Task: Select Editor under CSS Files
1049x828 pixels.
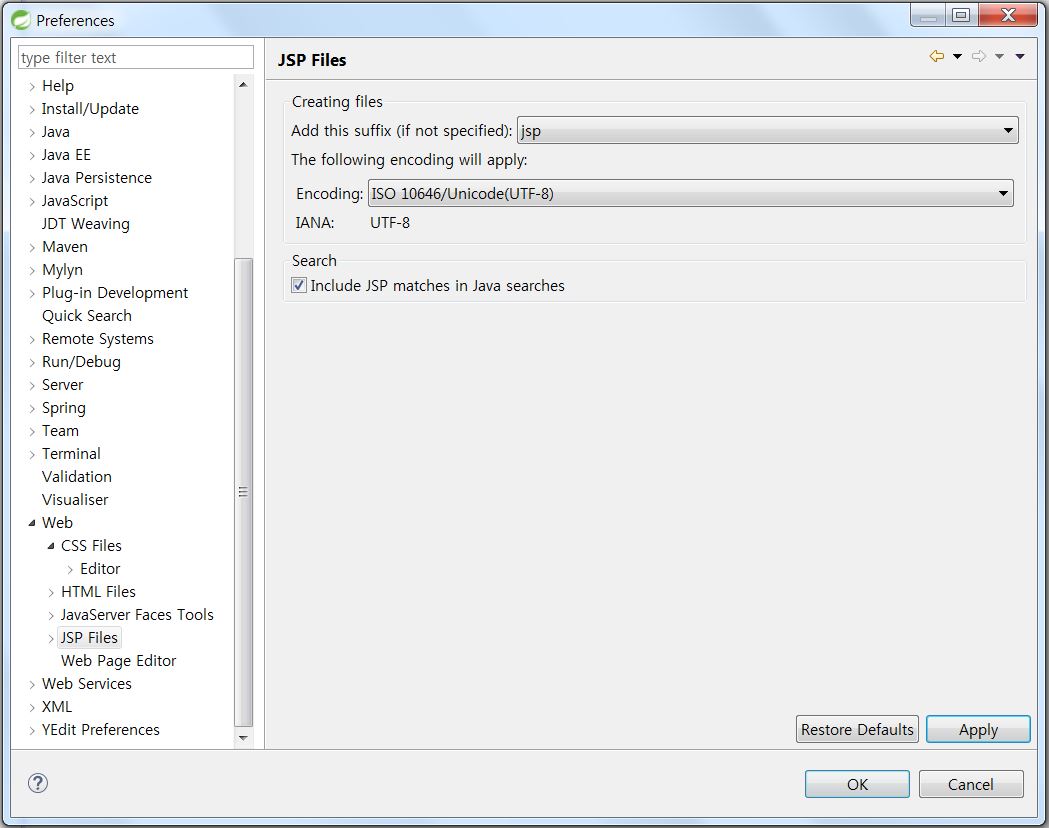Action: (x=100, y=568)
